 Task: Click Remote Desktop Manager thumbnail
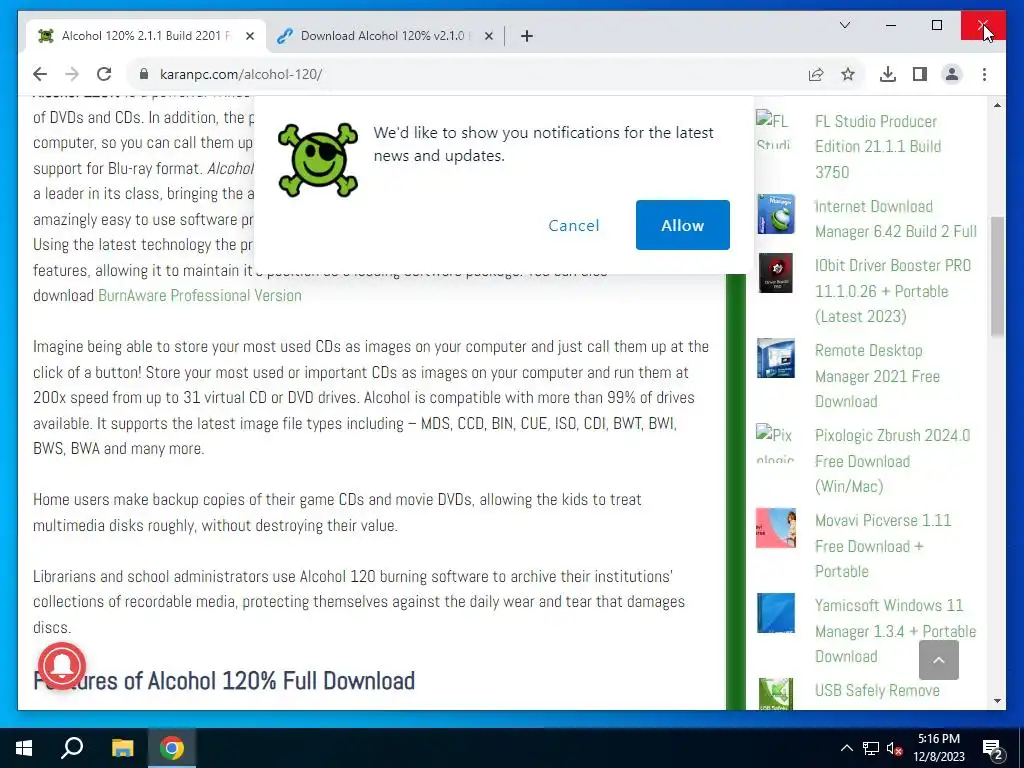pos(775,358)
